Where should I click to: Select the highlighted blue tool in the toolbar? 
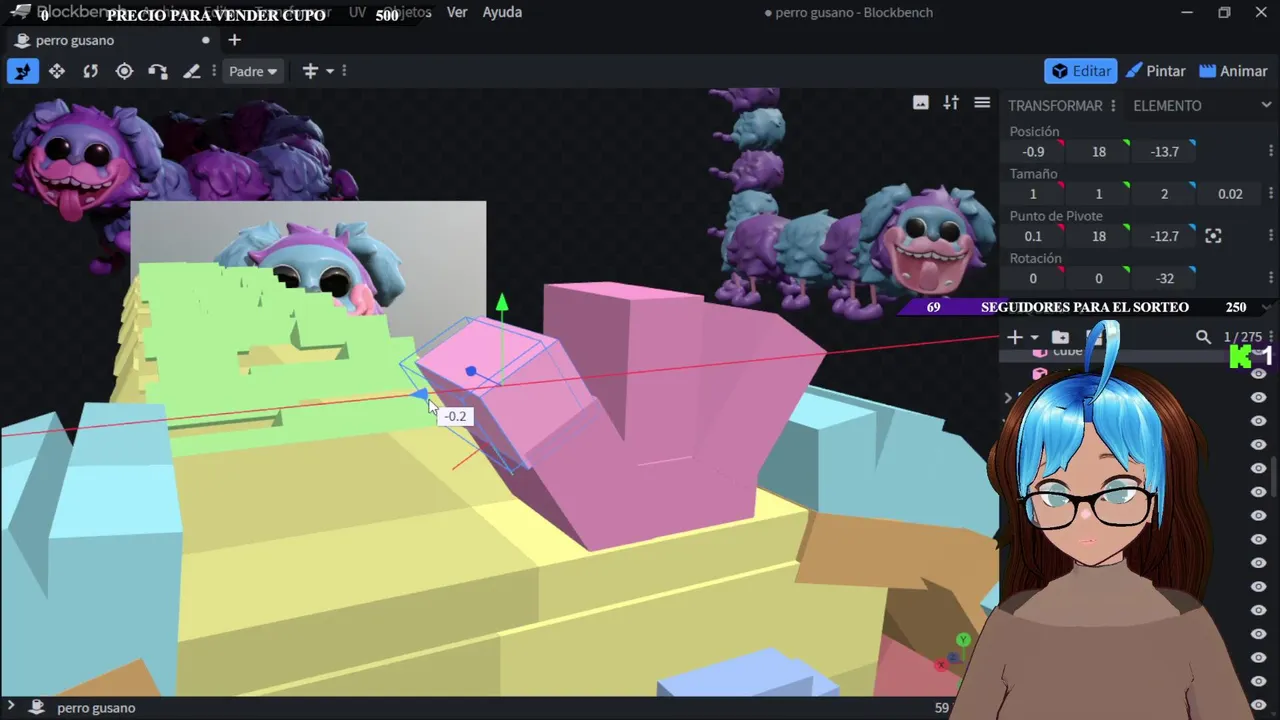pyautogui.click(x=22, y=71)
